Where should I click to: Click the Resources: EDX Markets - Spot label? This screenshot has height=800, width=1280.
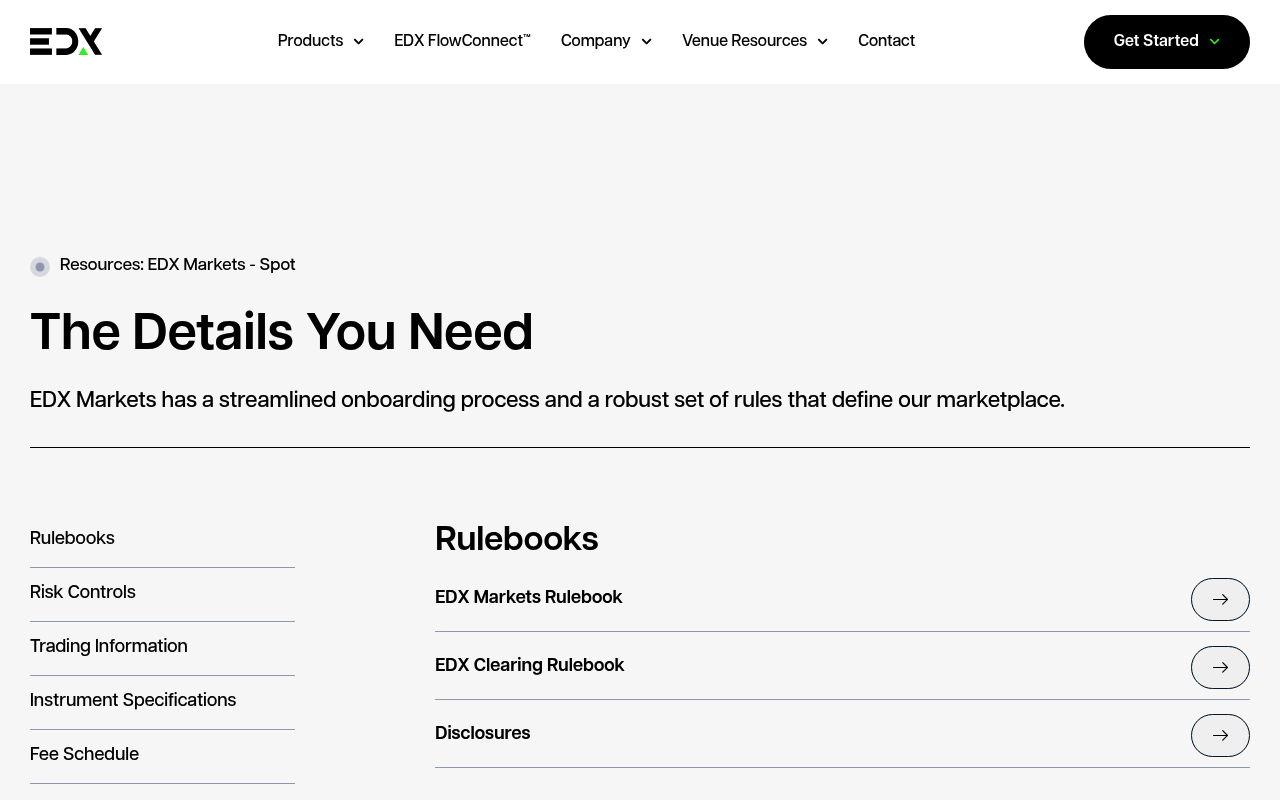click(x=177, y=265)
